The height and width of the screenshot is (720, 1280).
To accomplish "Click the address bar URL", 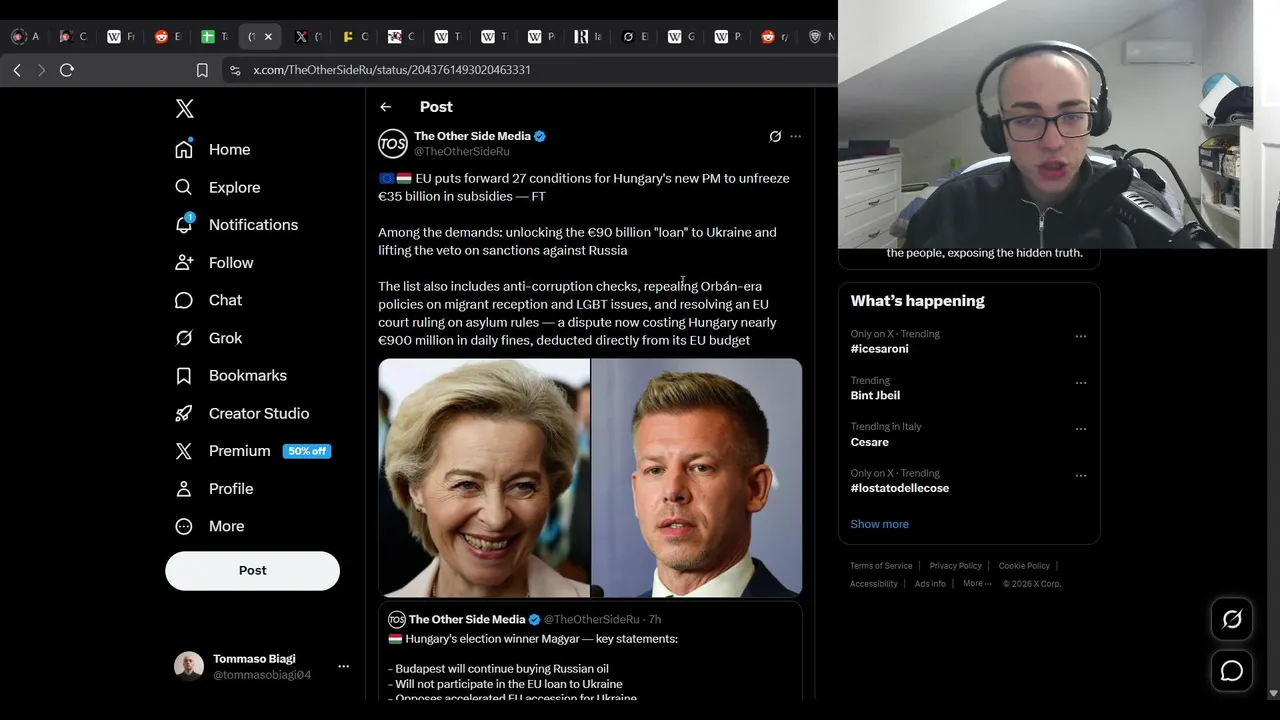I will (x=392, y=70).
